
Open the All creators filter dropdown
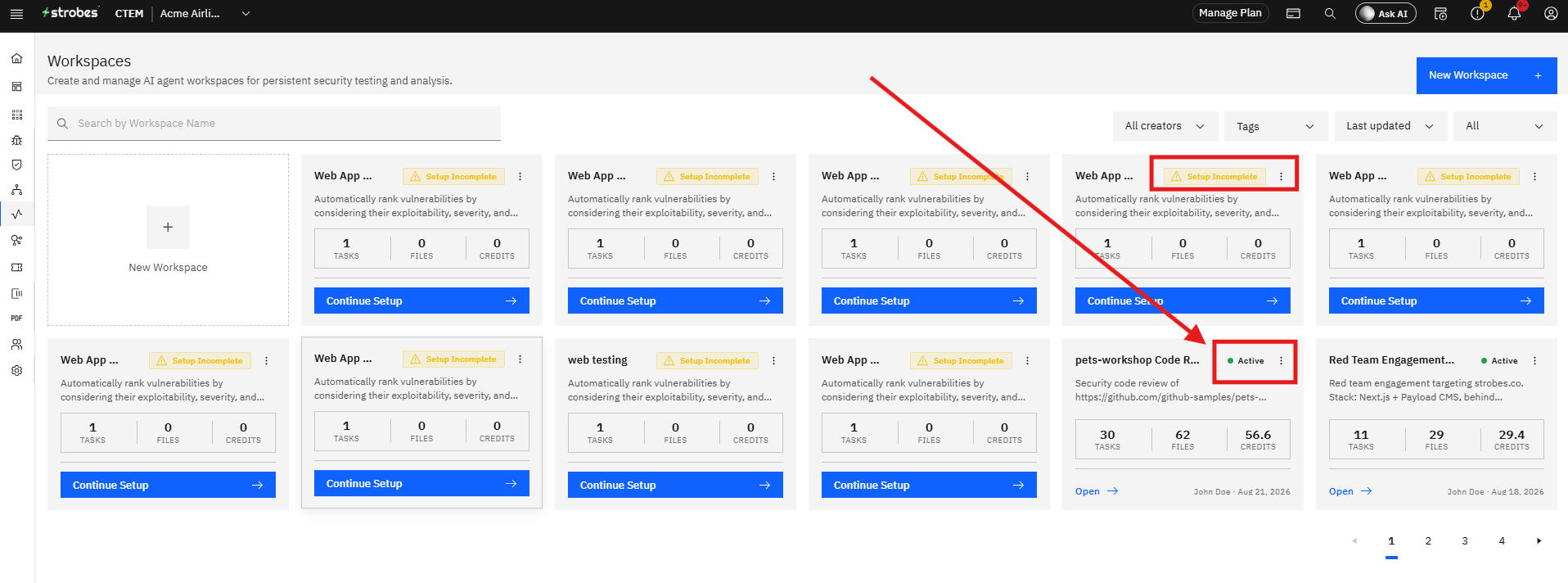(x=1165, y=126)
